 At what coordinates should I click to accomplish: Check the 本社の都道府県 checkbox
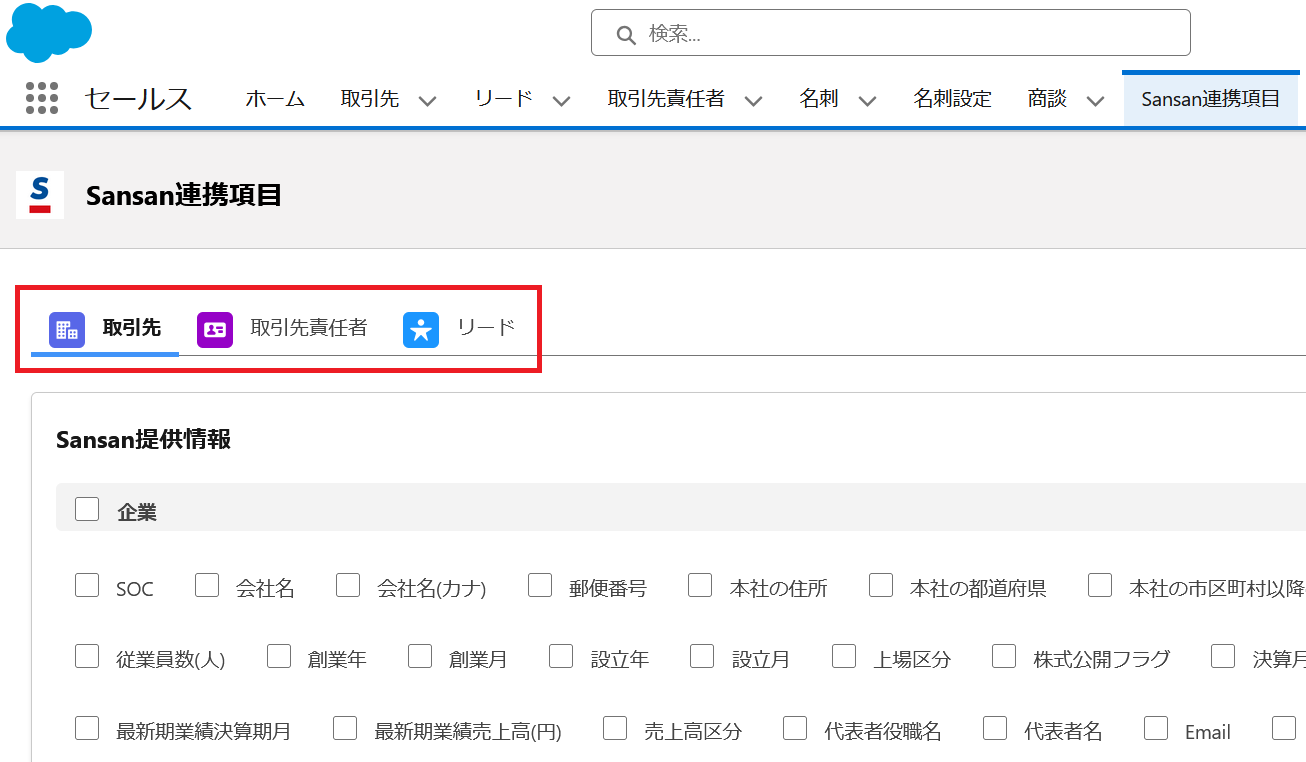[x=881, y=585]
